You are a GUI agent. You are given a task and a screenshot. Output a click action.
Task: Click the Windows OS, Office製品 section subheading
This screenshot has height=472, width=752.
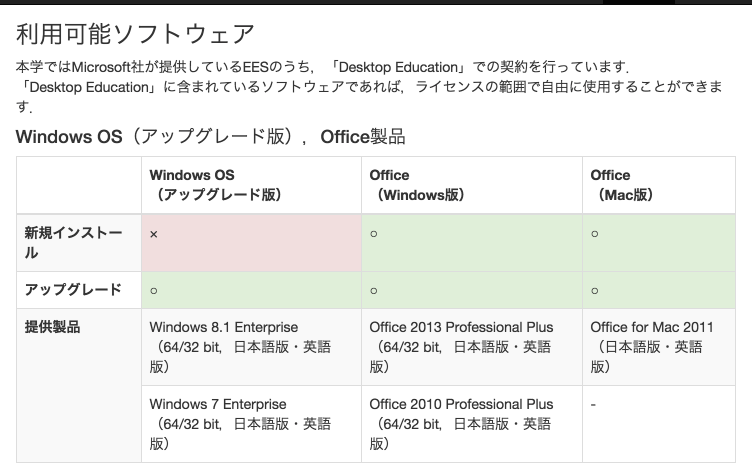[x=210, y=137]
